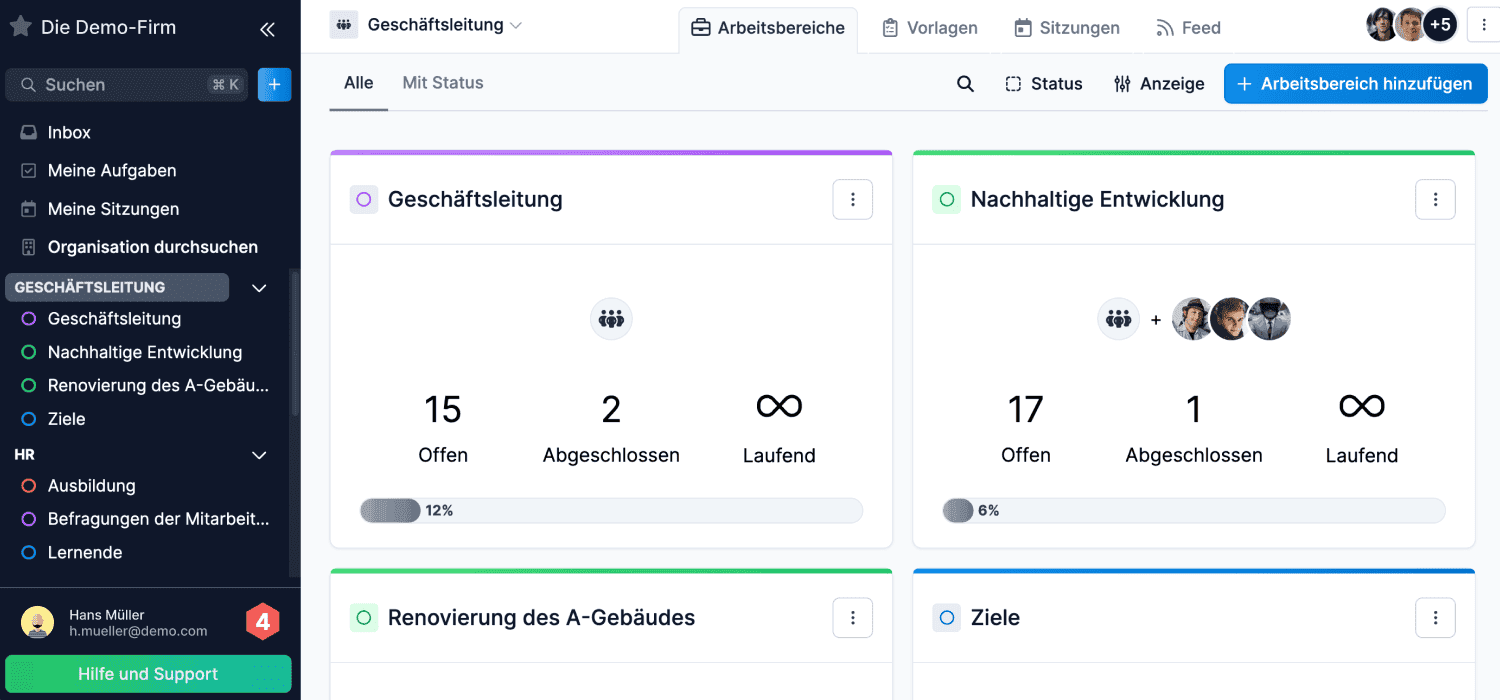Collapse the GESCHÄFTSLEITUNG sidebar section
The width and height of the screenshot is (1500, 700).
click(259, 288)
